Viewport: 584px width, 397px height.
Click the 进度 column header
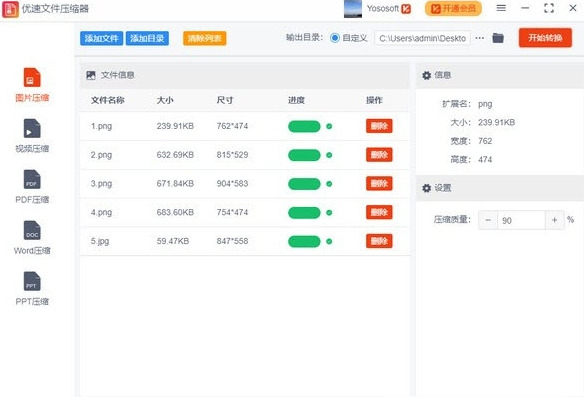click(296, 100)
